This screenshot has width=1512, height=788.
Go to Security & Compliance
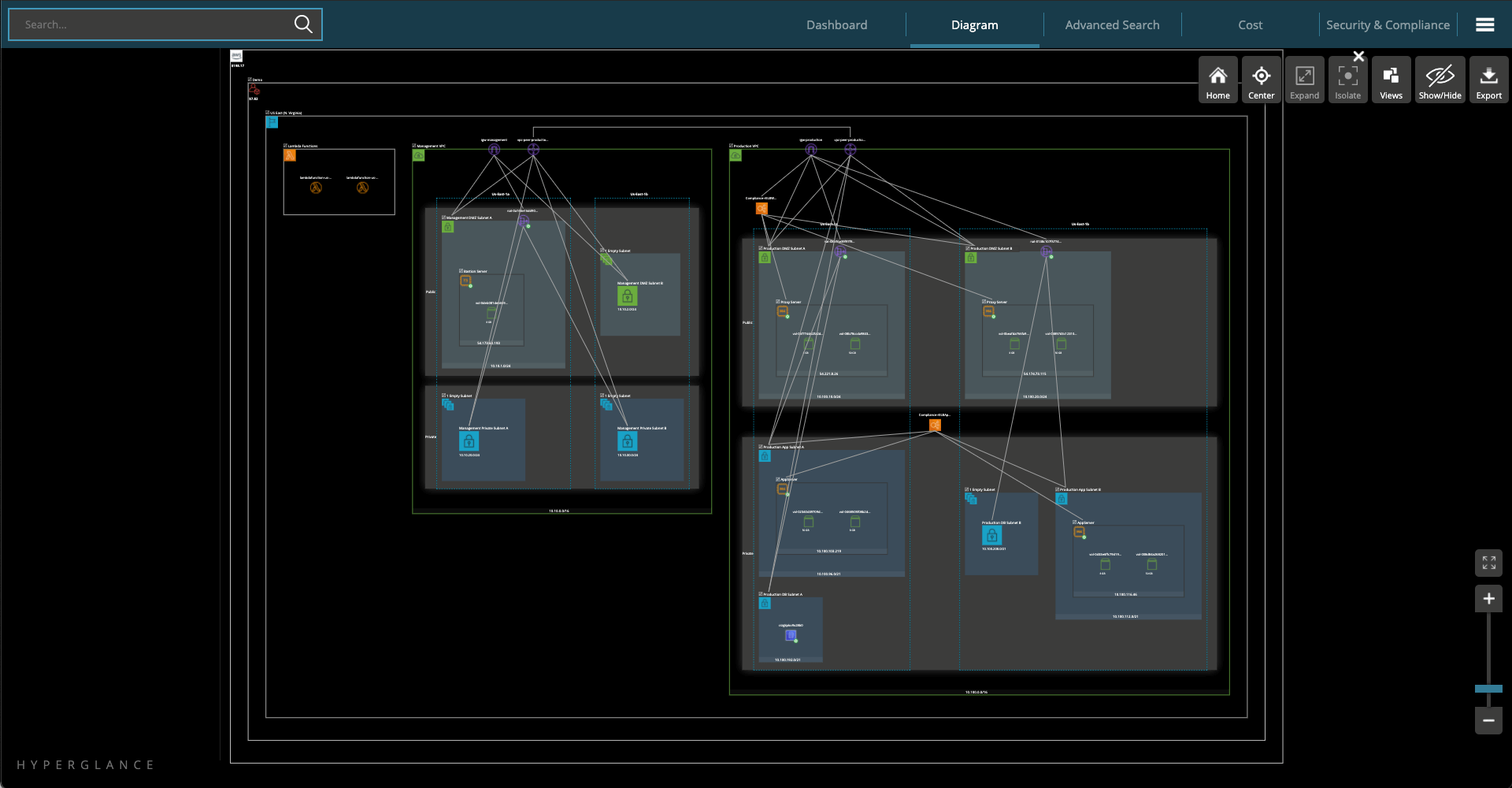click(1388, 24)
